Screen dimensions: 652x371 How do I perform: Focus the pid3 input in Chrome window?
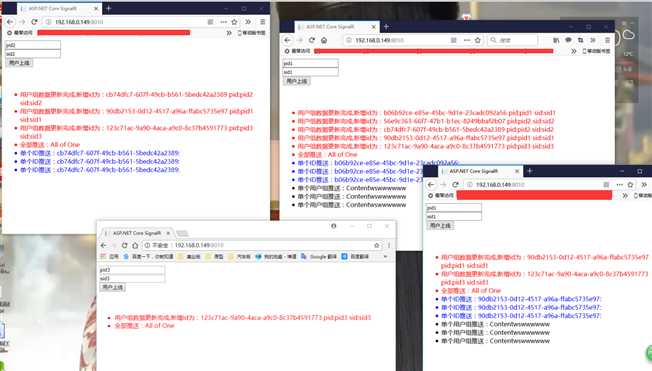click(132, 270)
